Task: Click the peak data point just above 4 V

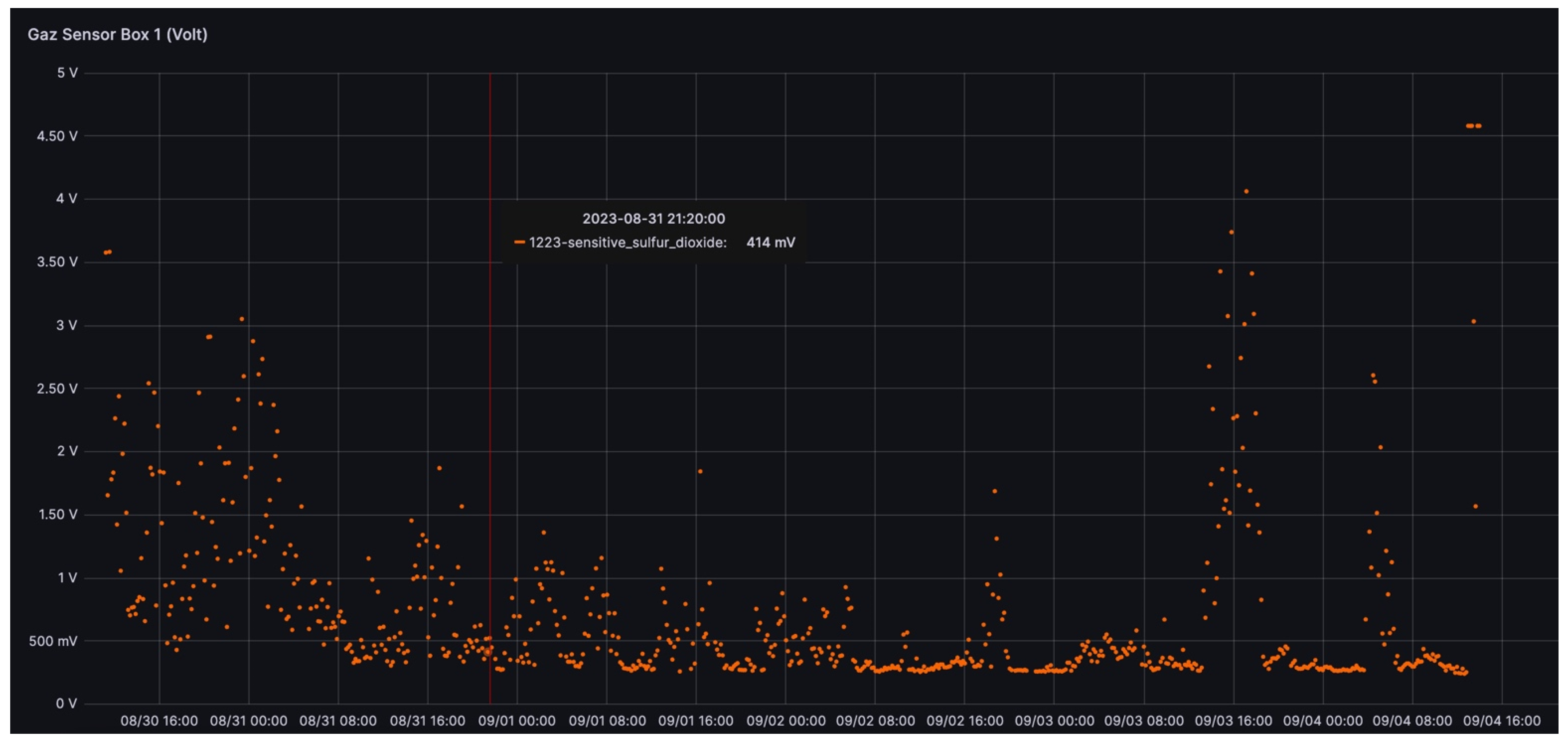Action: click(1246, 191)
